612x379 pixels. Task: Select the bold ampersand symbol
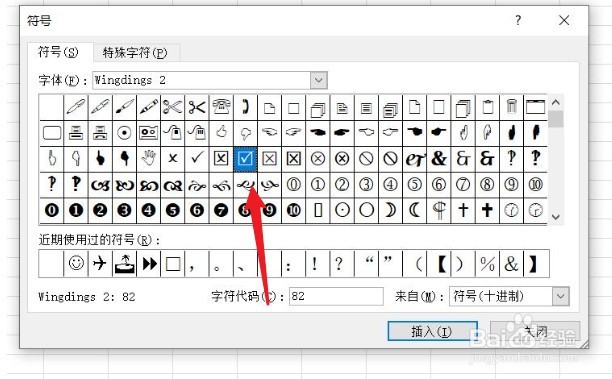pos(439,158)
